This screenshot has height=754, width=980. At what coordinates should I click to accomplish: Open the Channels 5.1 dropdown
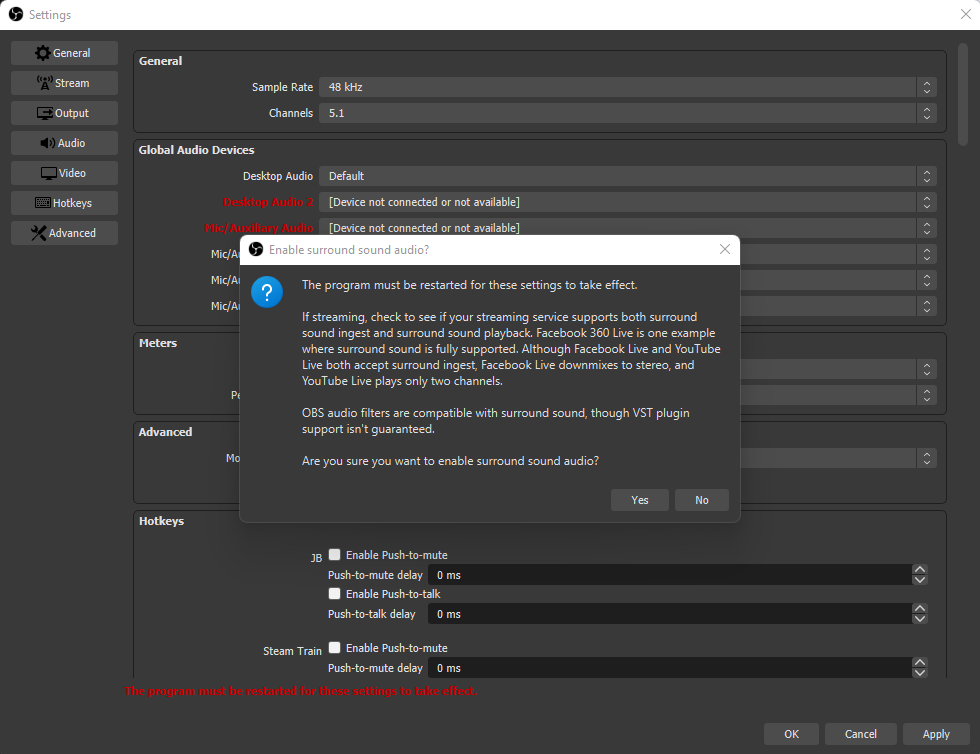[x=627, y=113]
